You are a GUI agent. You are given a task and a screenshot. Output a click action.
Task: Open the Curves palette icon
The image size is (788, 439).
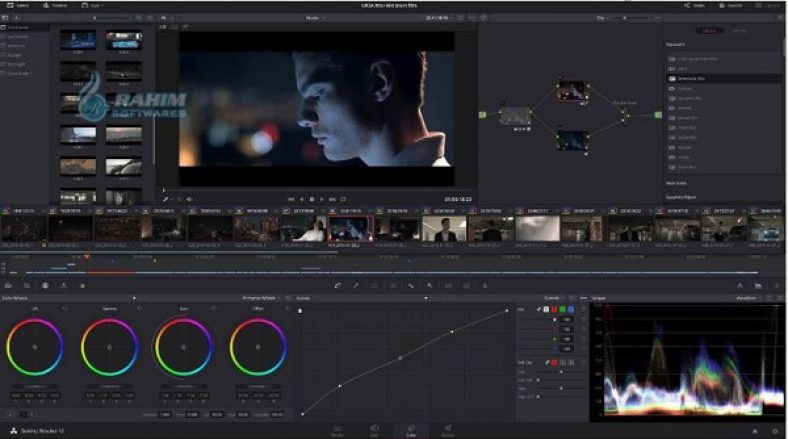(338, 286)
